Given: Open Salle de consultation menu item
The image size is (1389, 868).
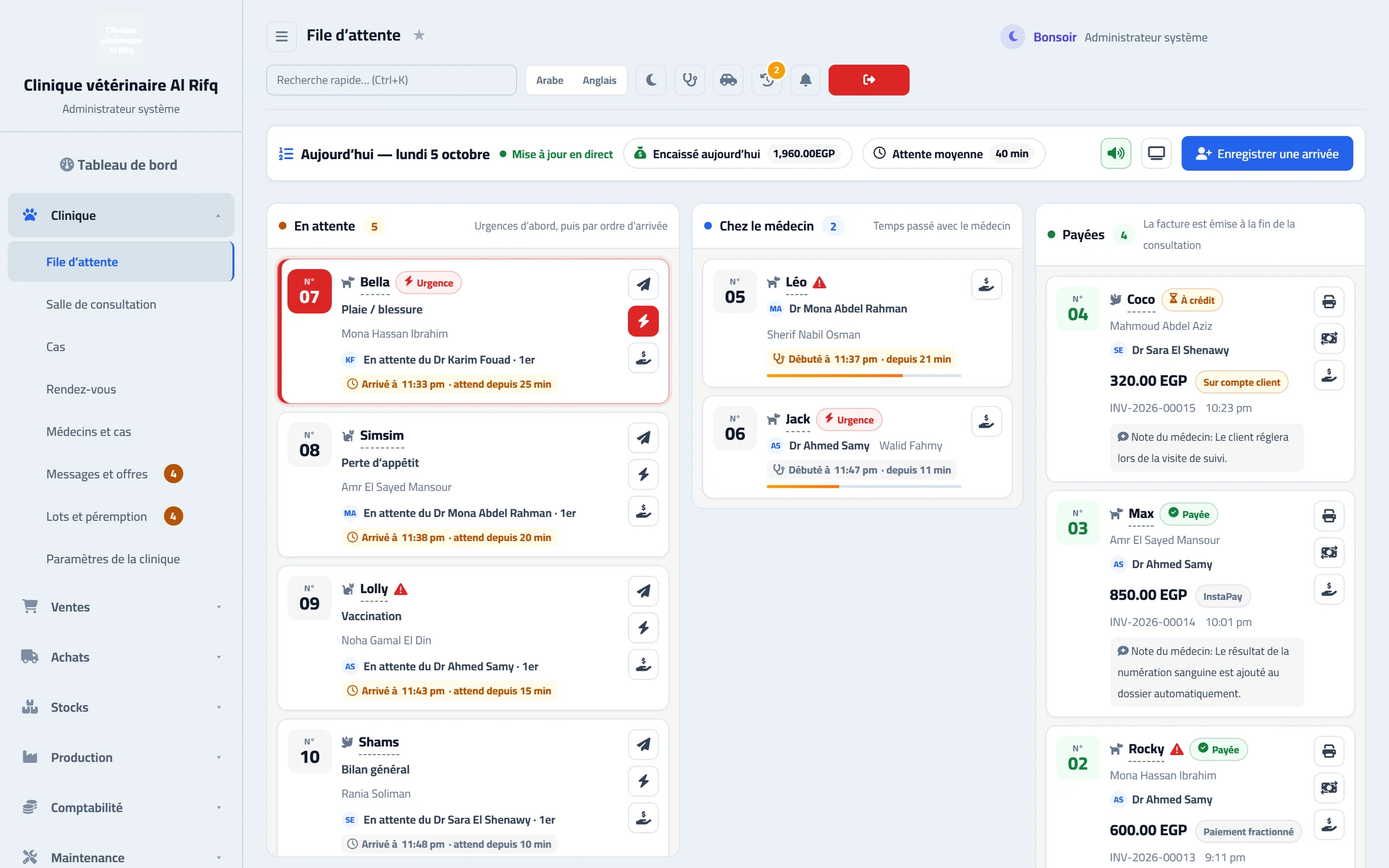Looking at the screenshot, I should click(x=120, y=304).
